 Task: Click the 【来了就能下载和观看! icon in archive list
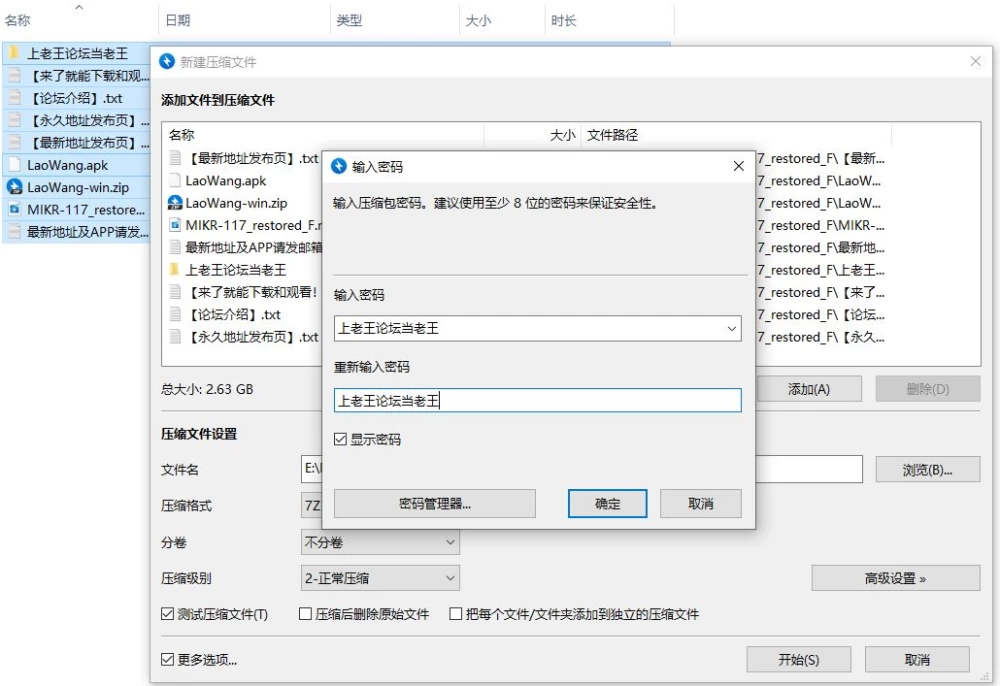[x=175, y=292]
